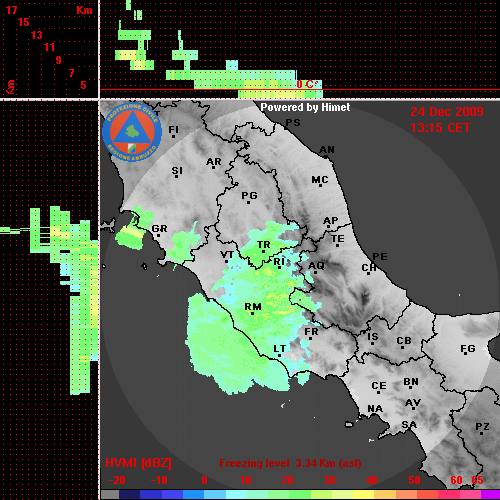This screenshot has width=500, height=500.
Task: Click the FG marker in Puglia
Action: coord(468,349)
